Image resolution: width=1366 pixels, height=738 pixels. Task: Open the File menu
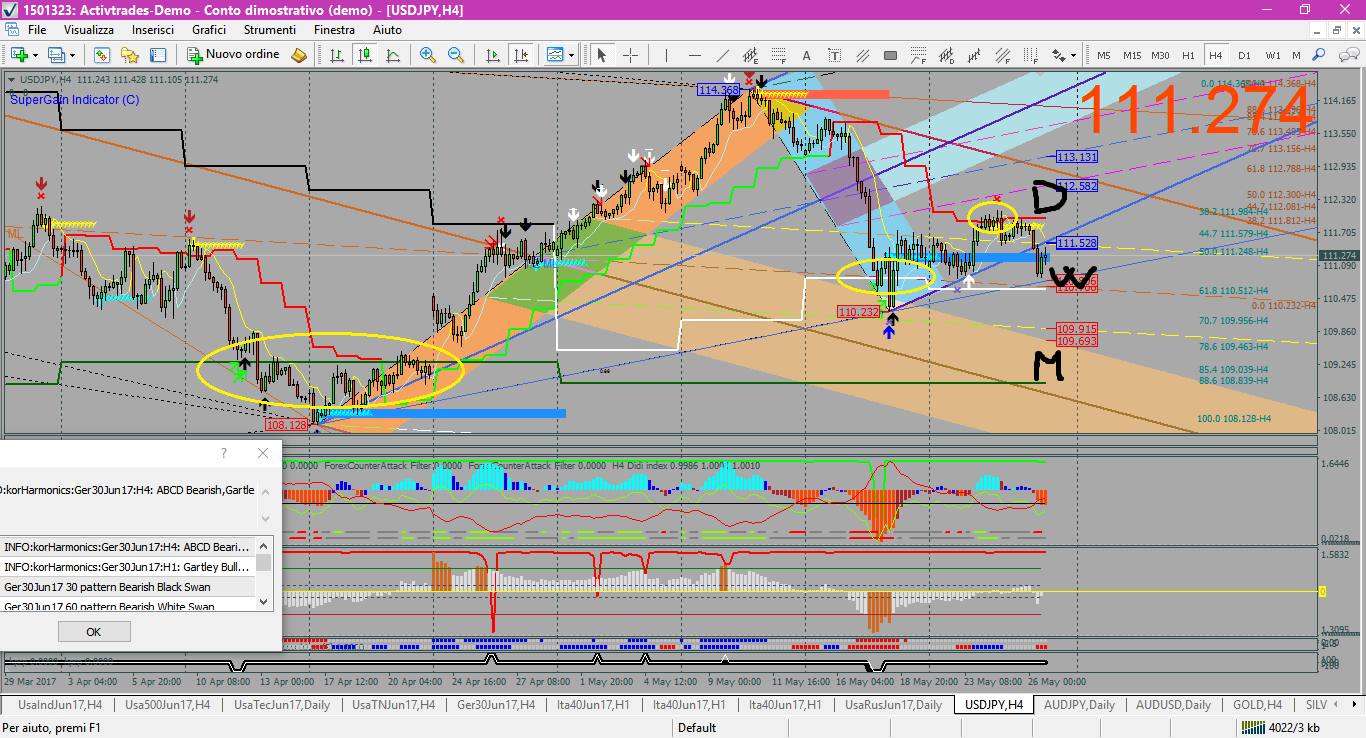pos(37,30)
